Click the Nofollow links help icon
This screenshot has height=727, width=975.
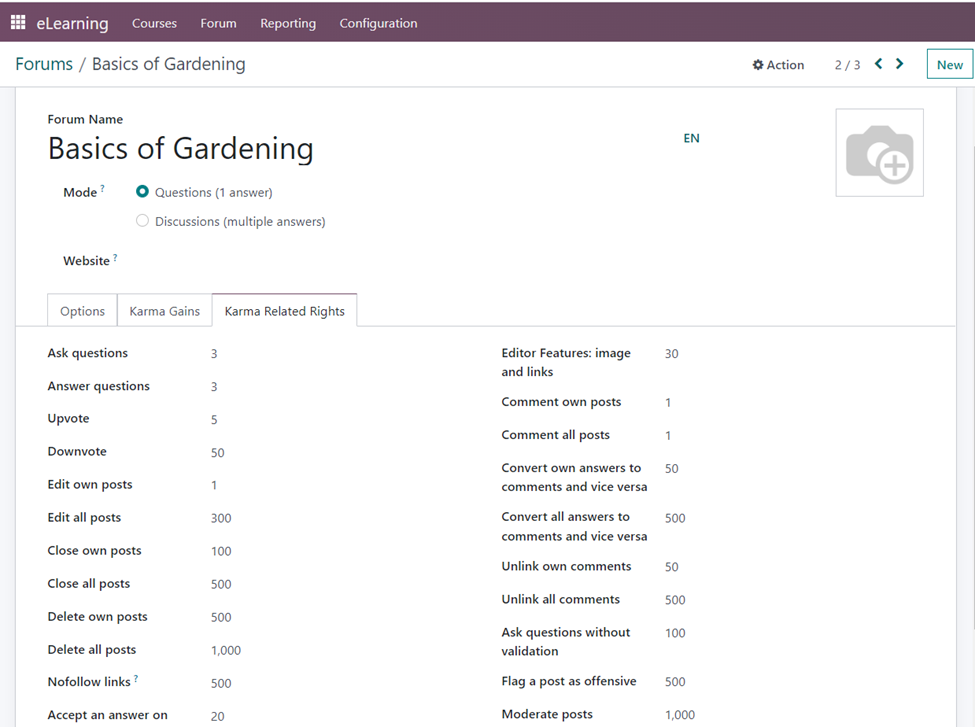(136, 679)
